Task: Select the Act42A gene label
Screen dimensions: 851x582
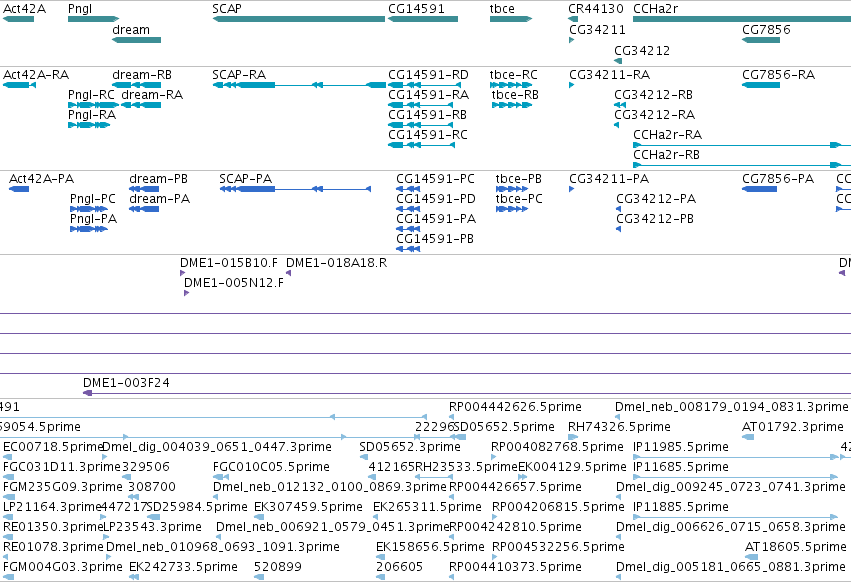Action: 24,9
